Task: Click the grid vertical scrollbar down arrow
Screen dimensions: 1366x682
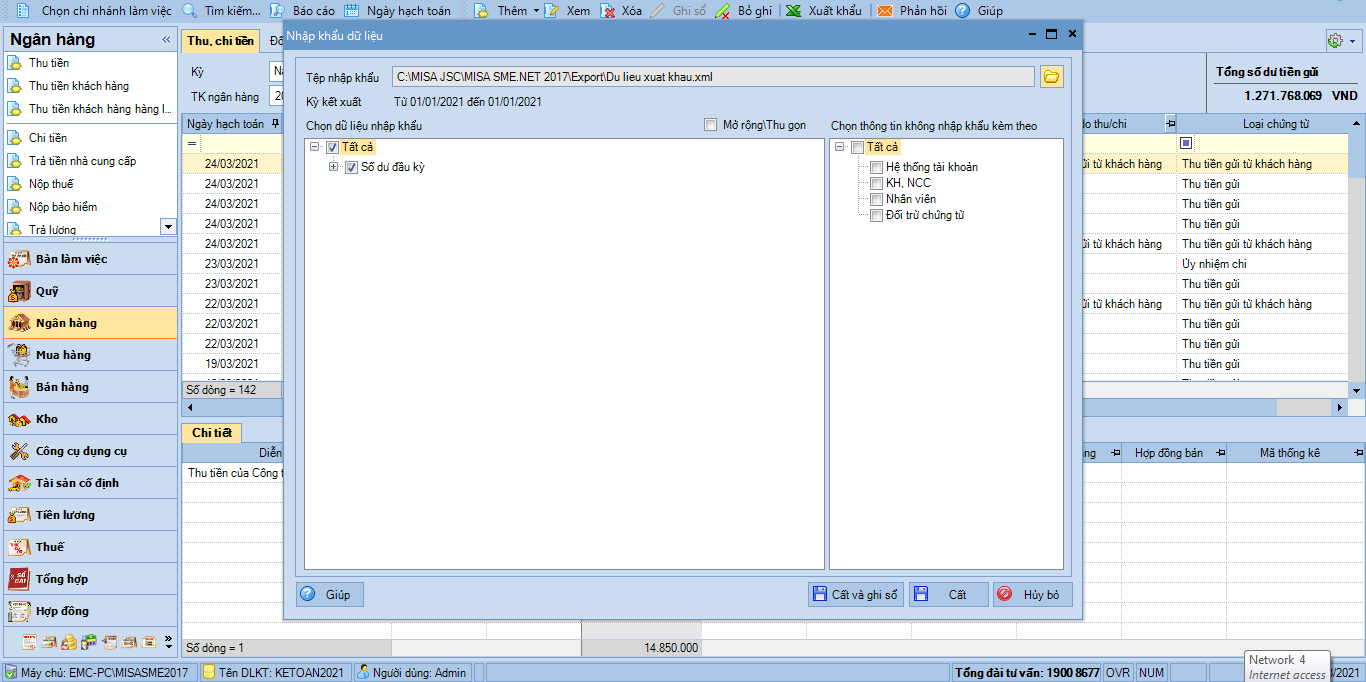Action: point(1356,390)
